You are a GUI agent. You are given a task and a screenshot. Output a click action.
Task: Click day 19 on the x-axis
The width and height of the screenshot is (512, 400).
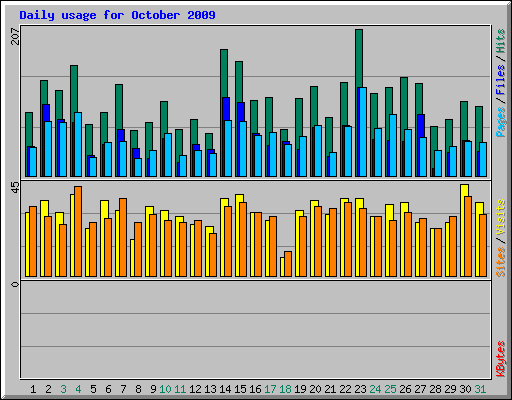[x=300, y=389]
